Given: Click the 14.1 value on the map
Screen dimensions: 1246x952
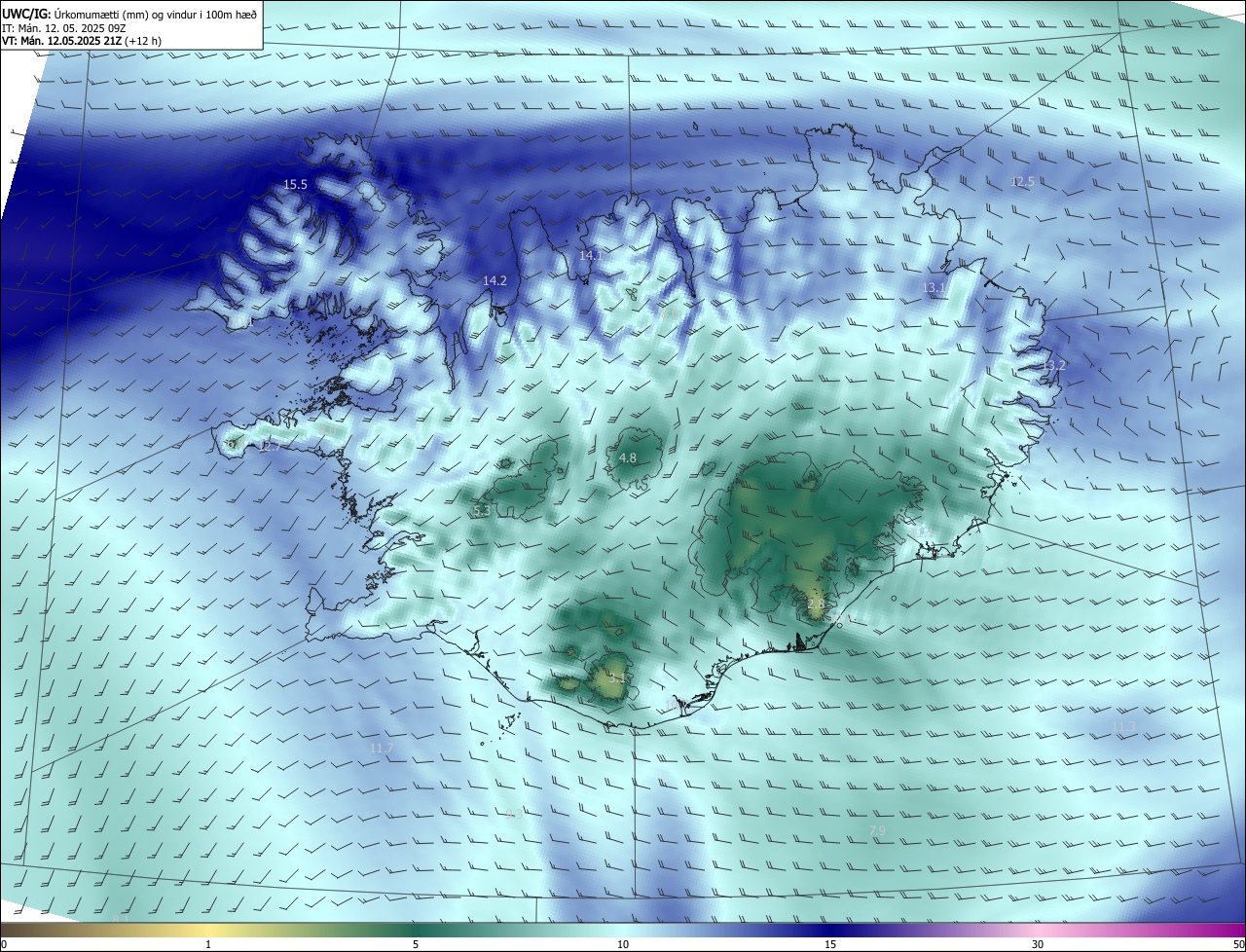Looking at the screenshot, I should (591, 255).
